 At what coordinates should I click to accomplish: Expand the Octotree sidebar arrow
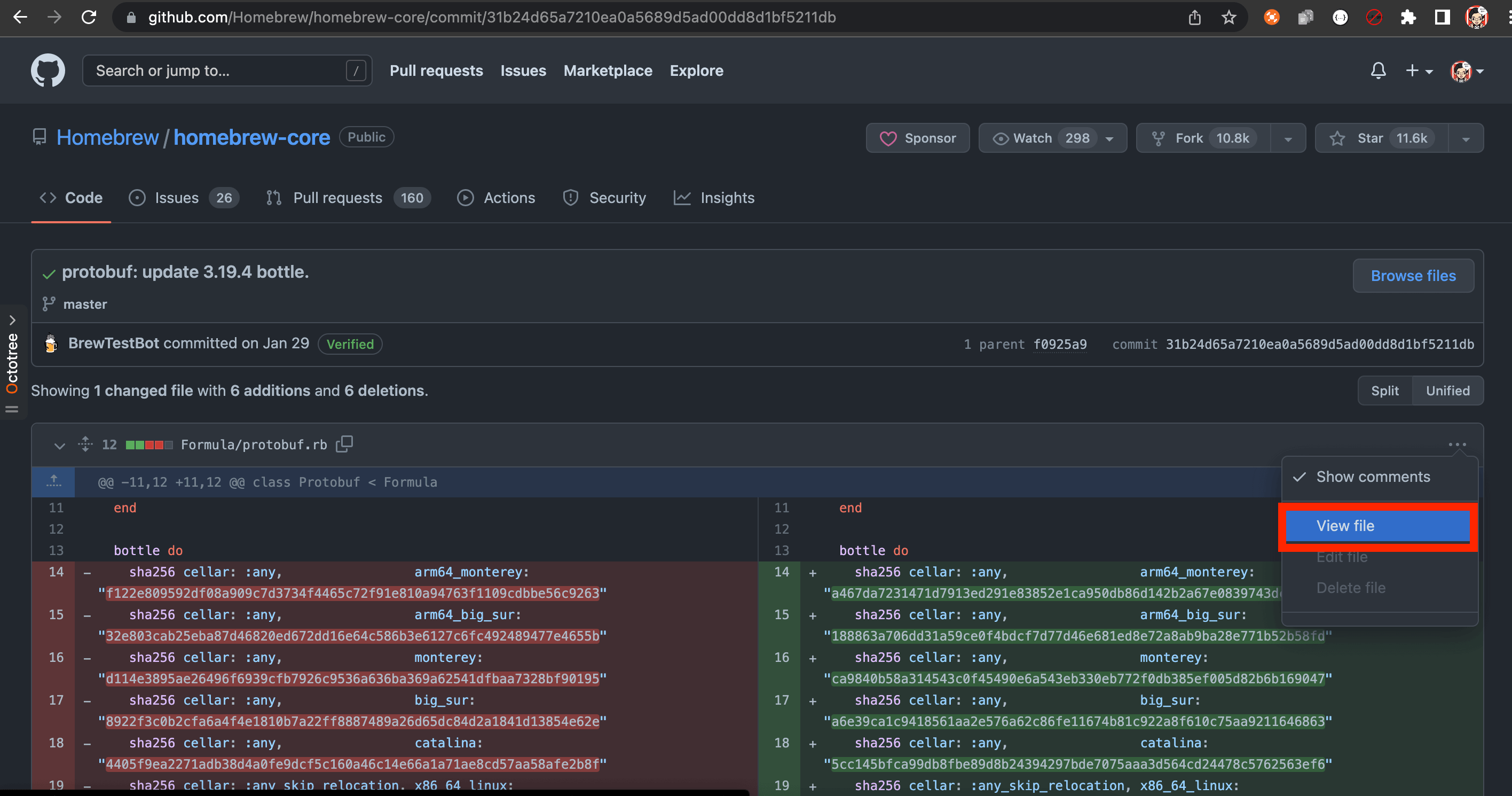pyautogui.click(x=12, y=320)
